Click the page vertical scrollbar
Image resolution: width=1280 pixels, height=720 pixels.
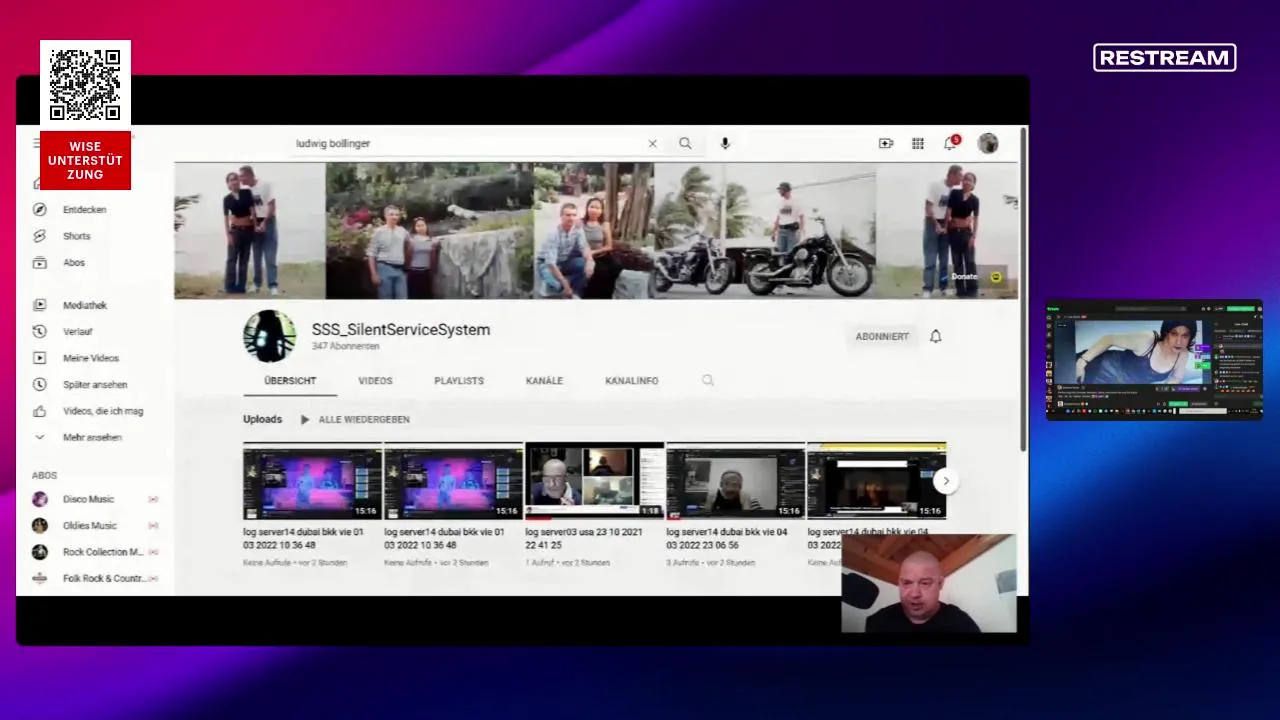[x=1022, y=290]
